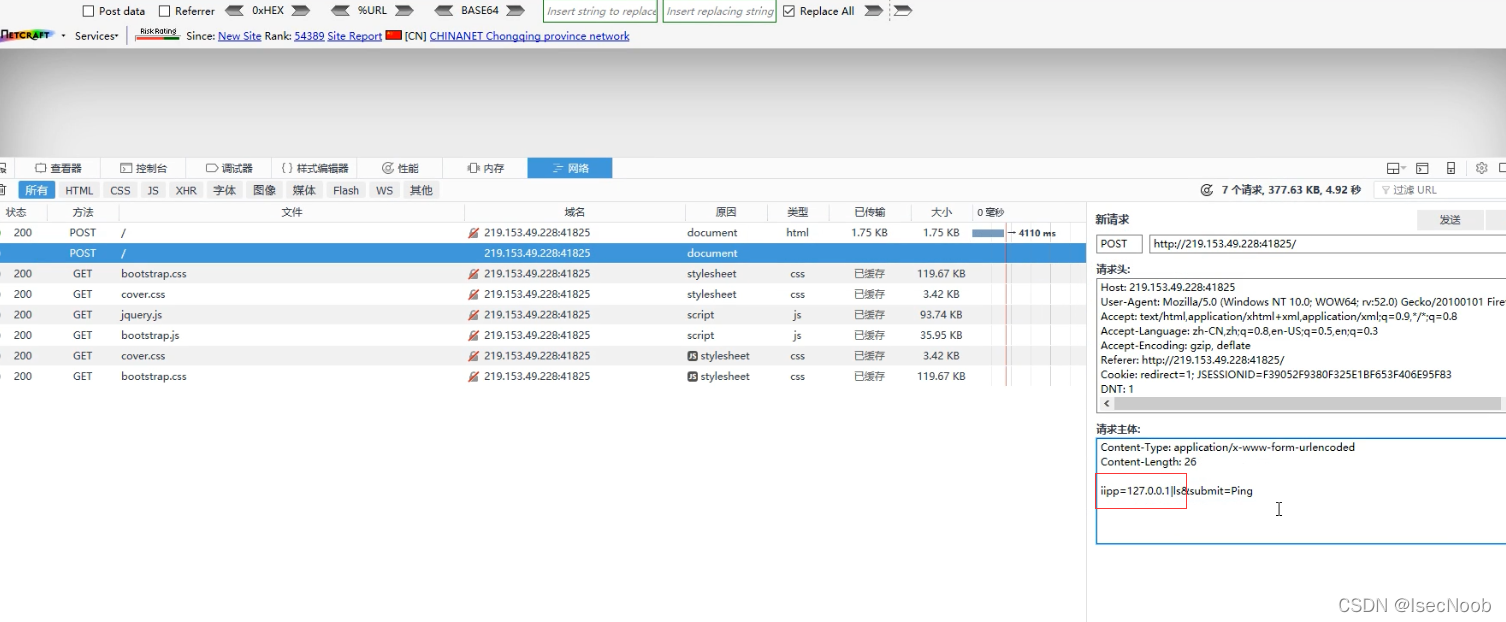
Task: Click the arrow right after Replace All
Action: (x=873, y=11)
